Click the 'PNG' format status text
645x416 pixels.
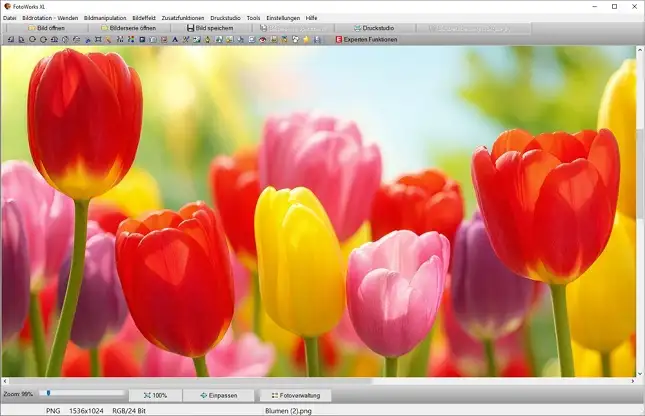point(53,411)
